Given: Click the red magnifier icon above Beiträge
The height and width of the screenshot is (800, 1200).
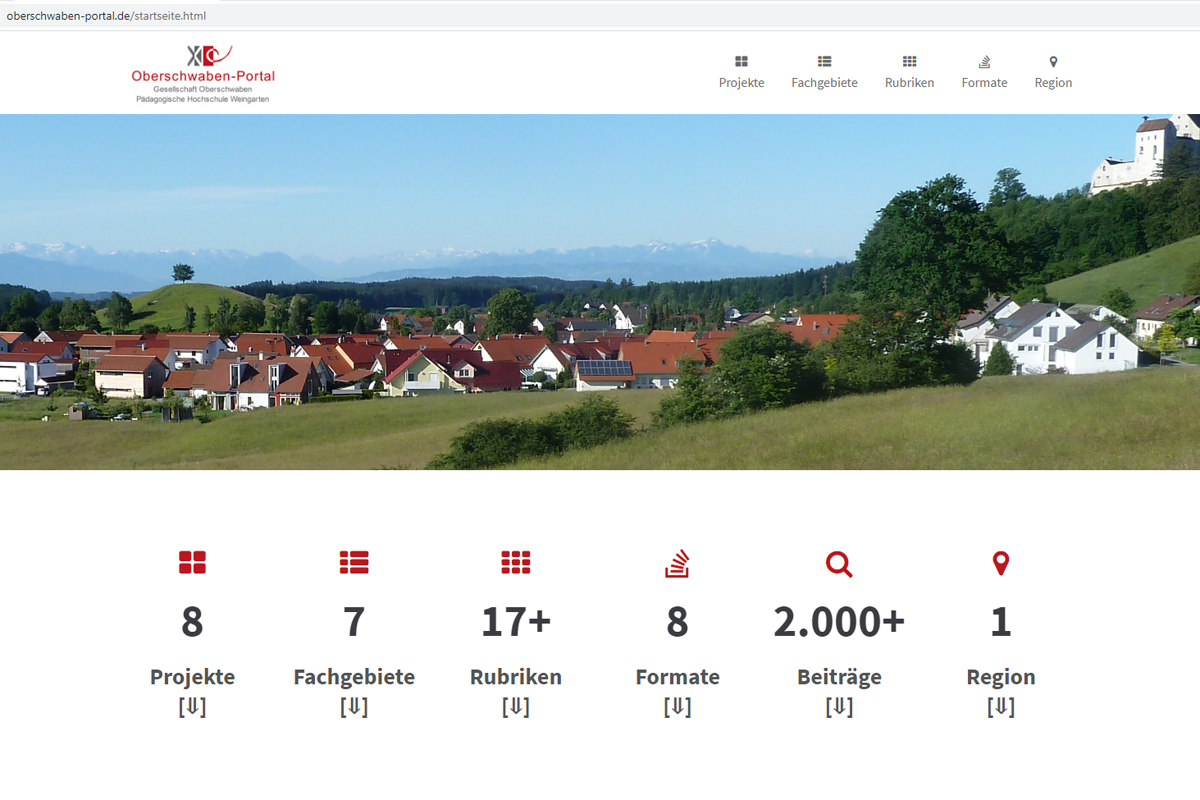Looking at the screenshot, I should point(839,564).
